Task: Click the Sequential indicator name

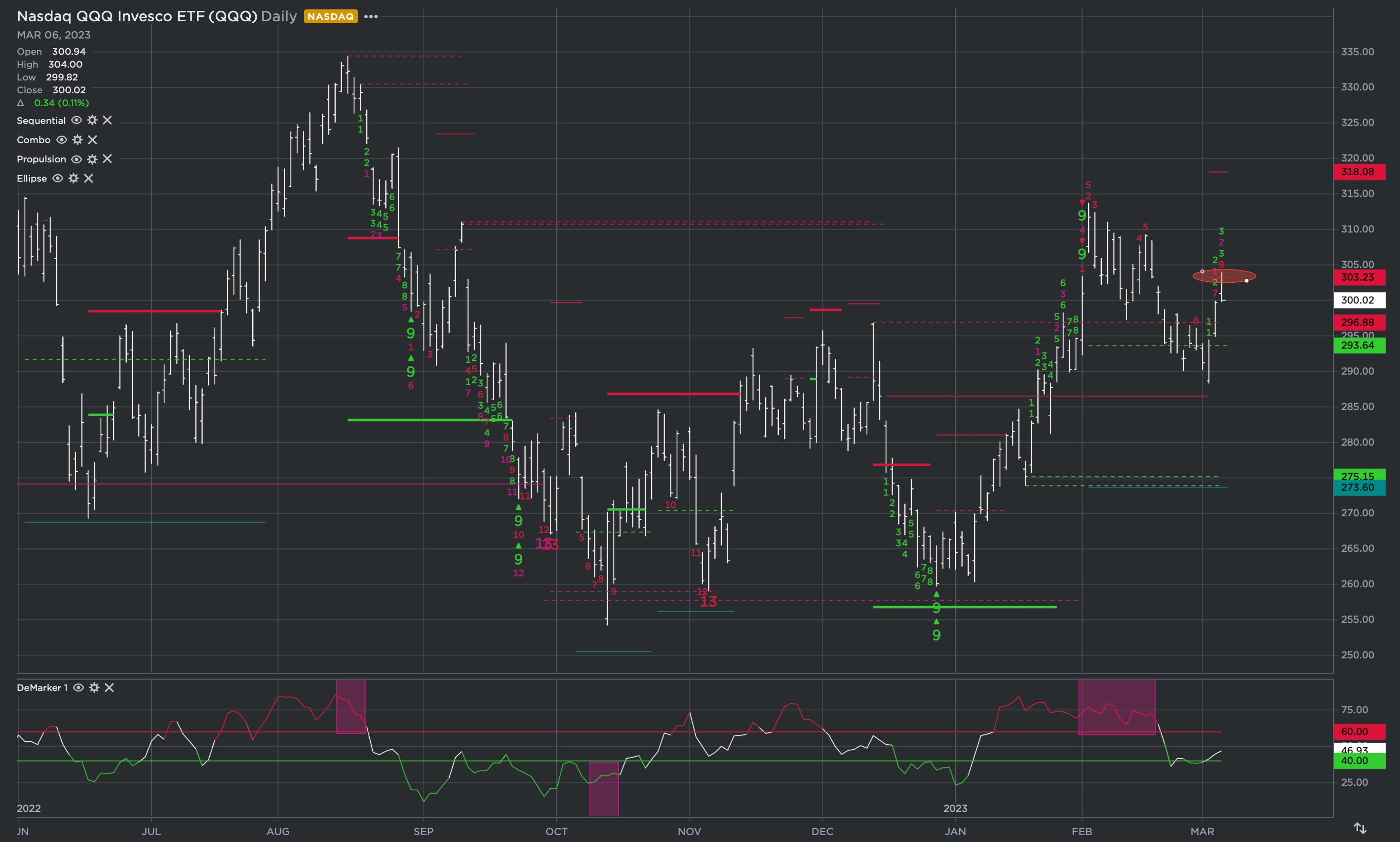Action: 41,120
